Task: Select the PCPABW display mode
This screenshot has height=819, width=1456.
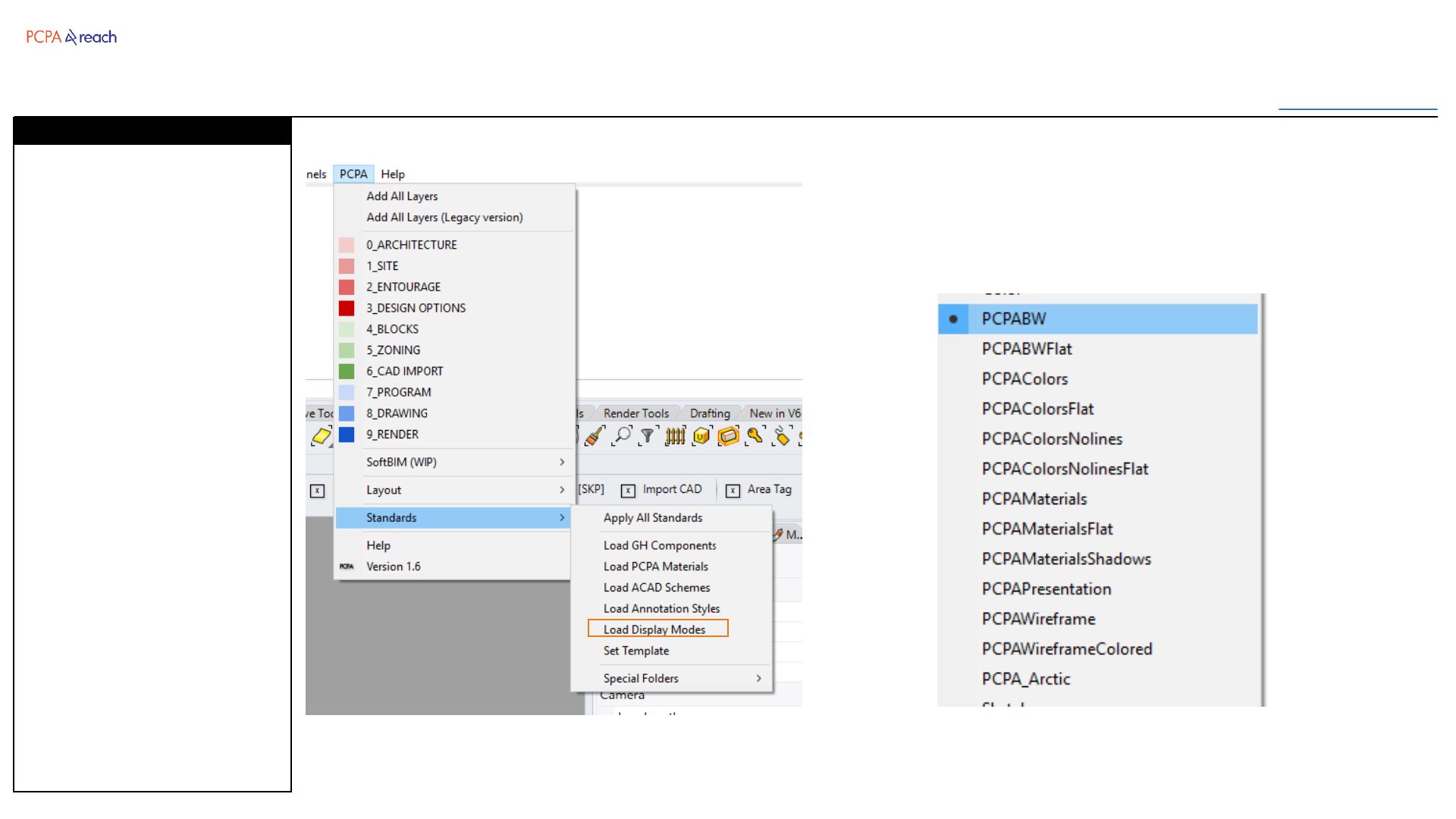Action: point(1013,319)
